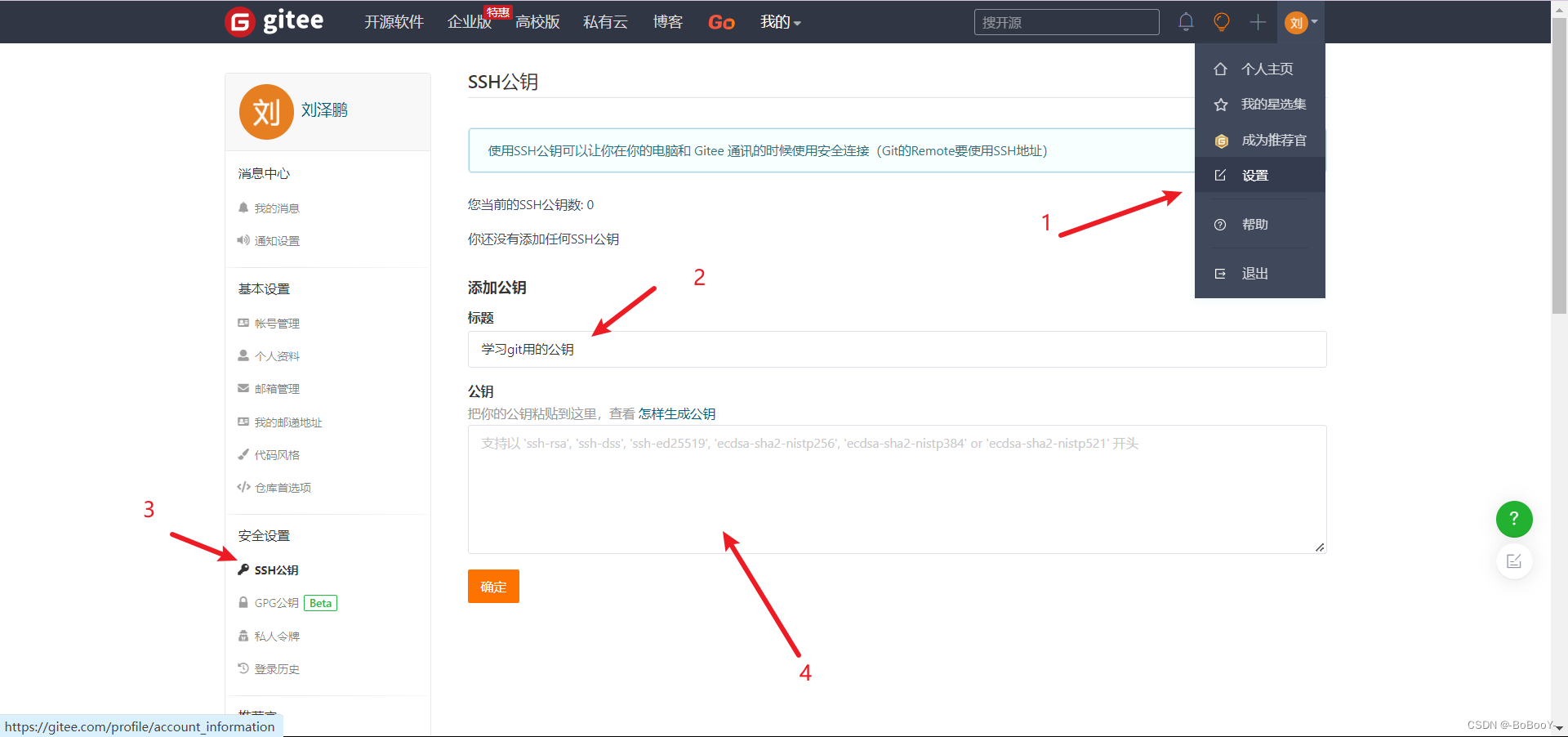Open 仓库首选项 in sidebar
The width and height of the screenshot is (1568, 737).
[x=283, y=488]
